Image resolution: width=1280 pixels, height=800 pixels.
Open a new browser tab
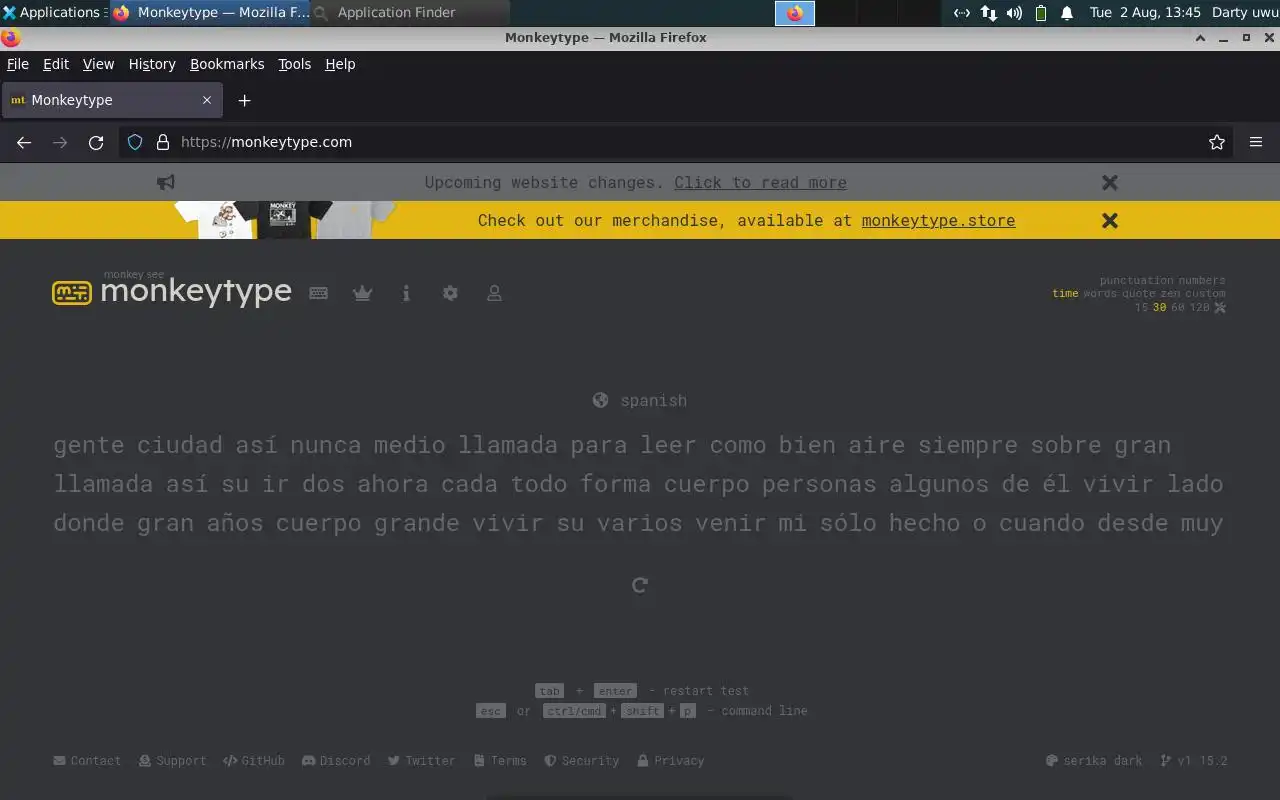[244, 100]
